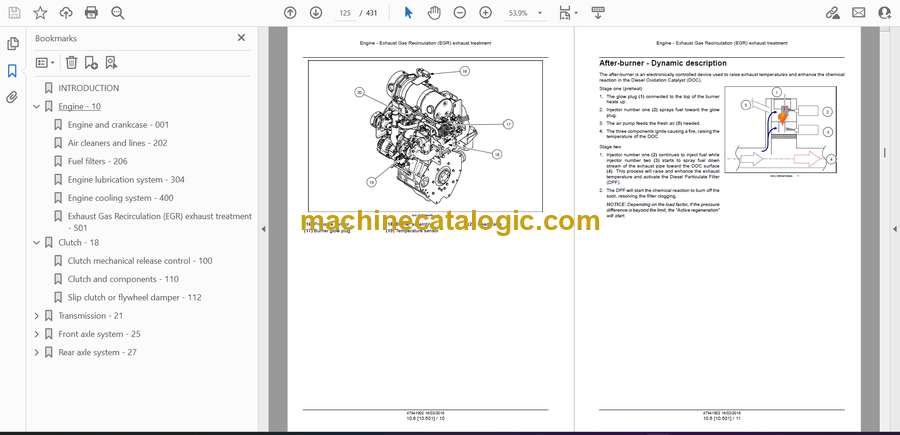
Task: Expand the right tools pane arrow
Action: tap(894, 229)
